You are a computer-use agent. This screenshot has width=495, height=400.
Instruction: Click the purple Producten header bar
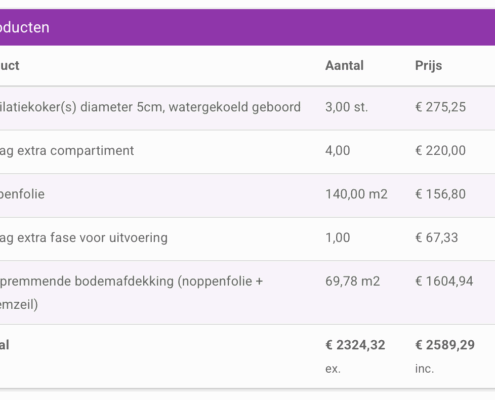[x=247, y=27]
